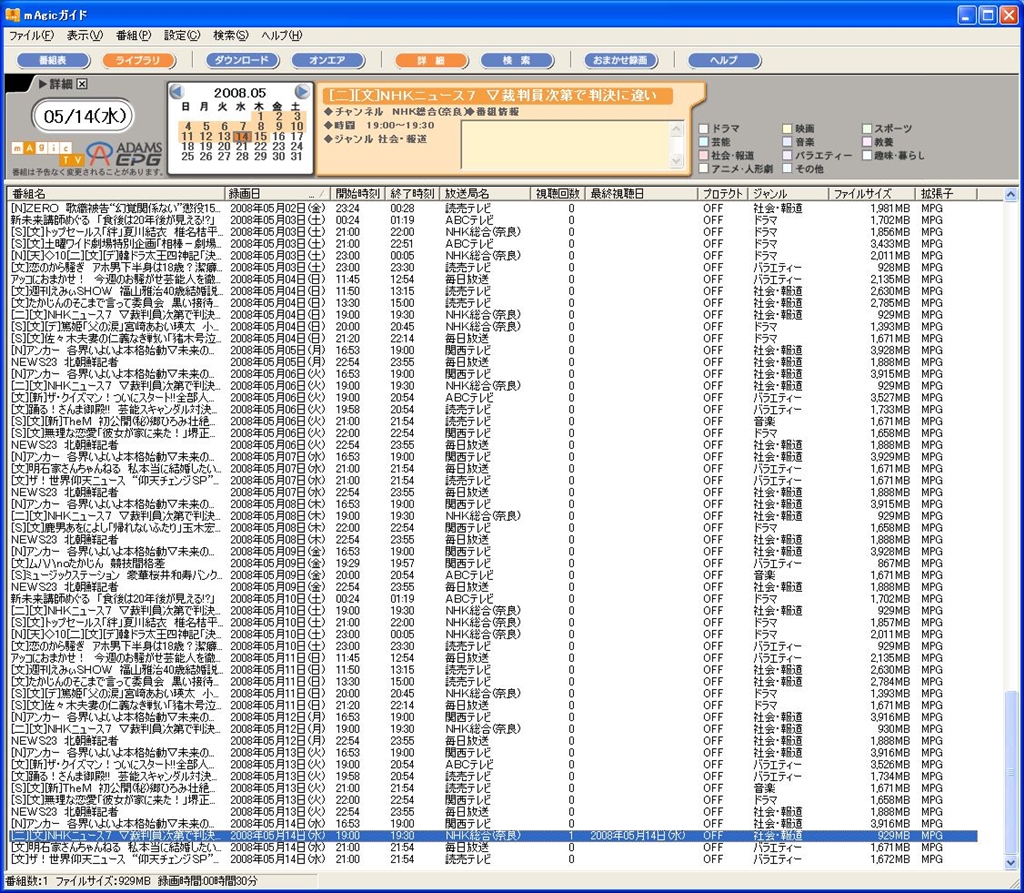Sort list by ファイルサイズ column header

click(x=872, y=194)
